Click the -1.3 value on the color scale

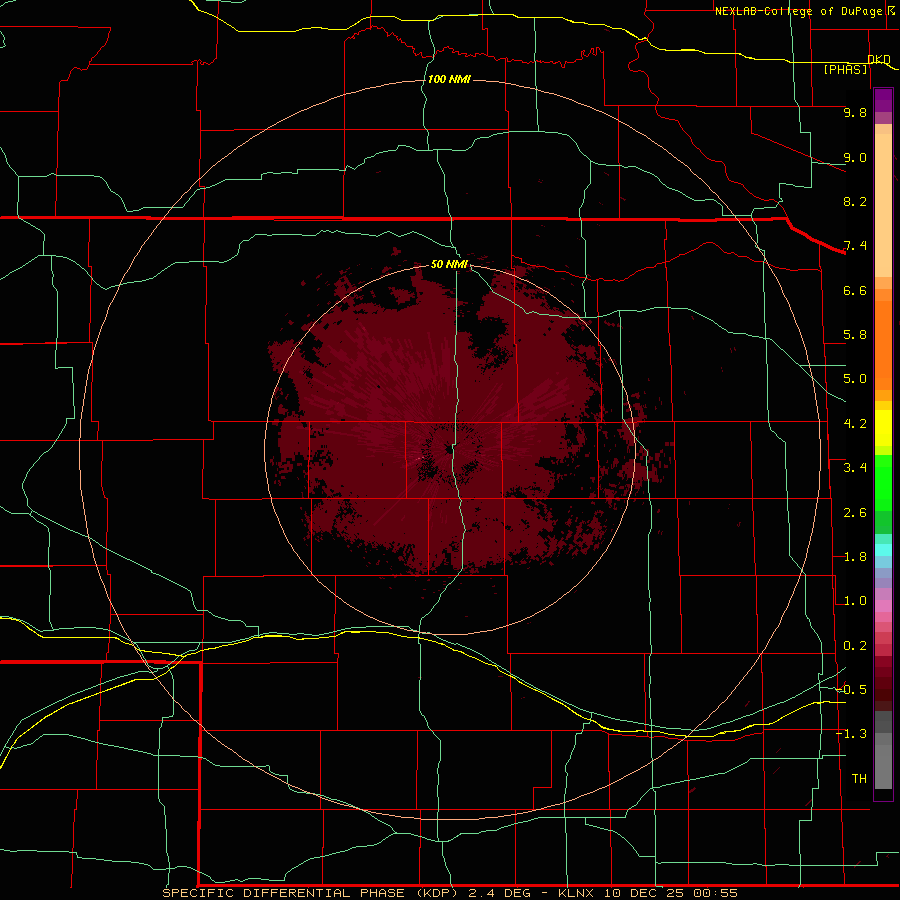pos(851,734)
